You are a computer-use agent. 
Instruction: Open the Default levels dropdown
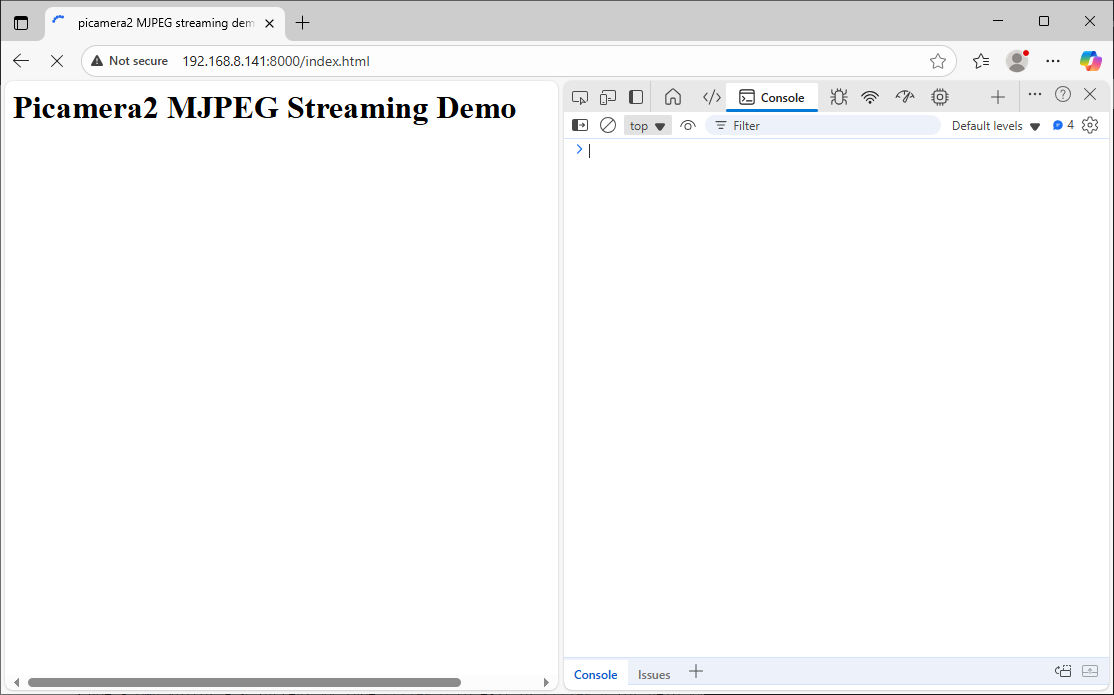coord(995,126)
